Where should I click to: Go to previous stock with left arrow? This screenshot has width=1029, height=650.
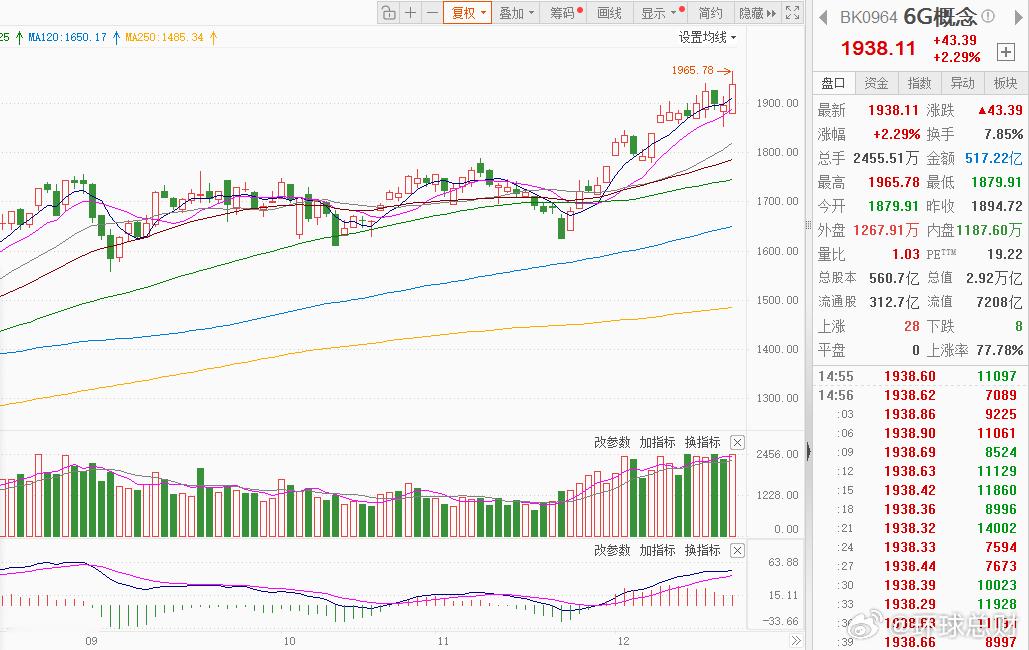click(823, 17)
